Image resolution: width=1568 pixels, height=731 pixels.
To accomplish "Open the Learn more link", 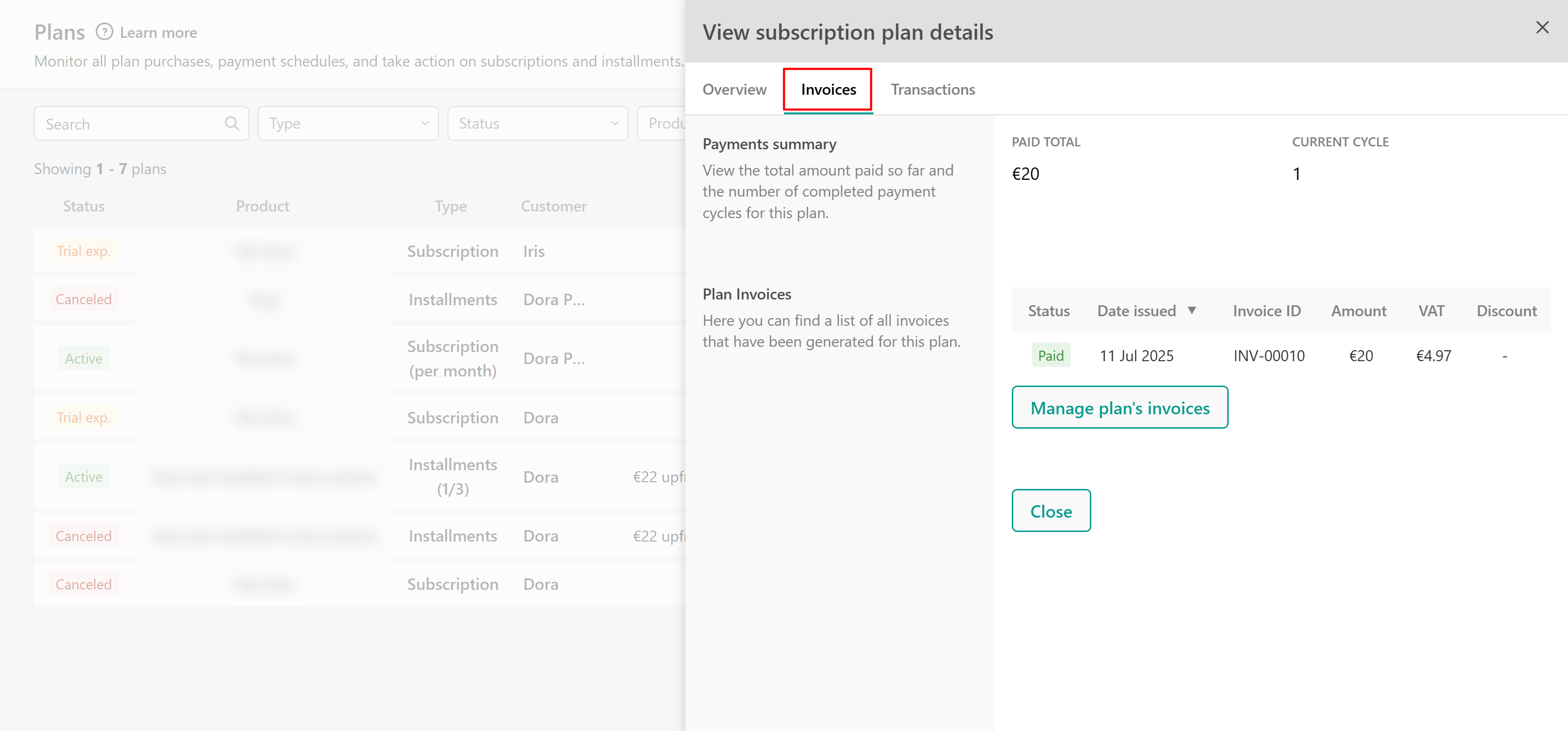I will (x=158, y=32).
